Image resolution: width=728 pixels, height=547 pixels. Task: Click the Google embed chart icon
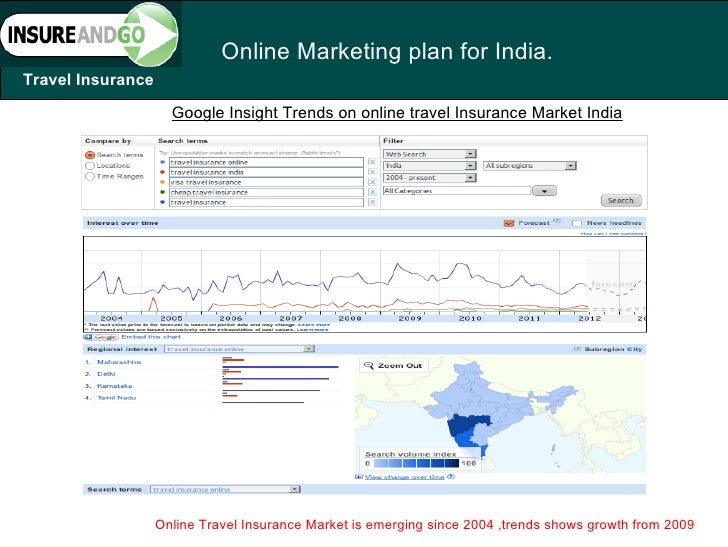101,337
